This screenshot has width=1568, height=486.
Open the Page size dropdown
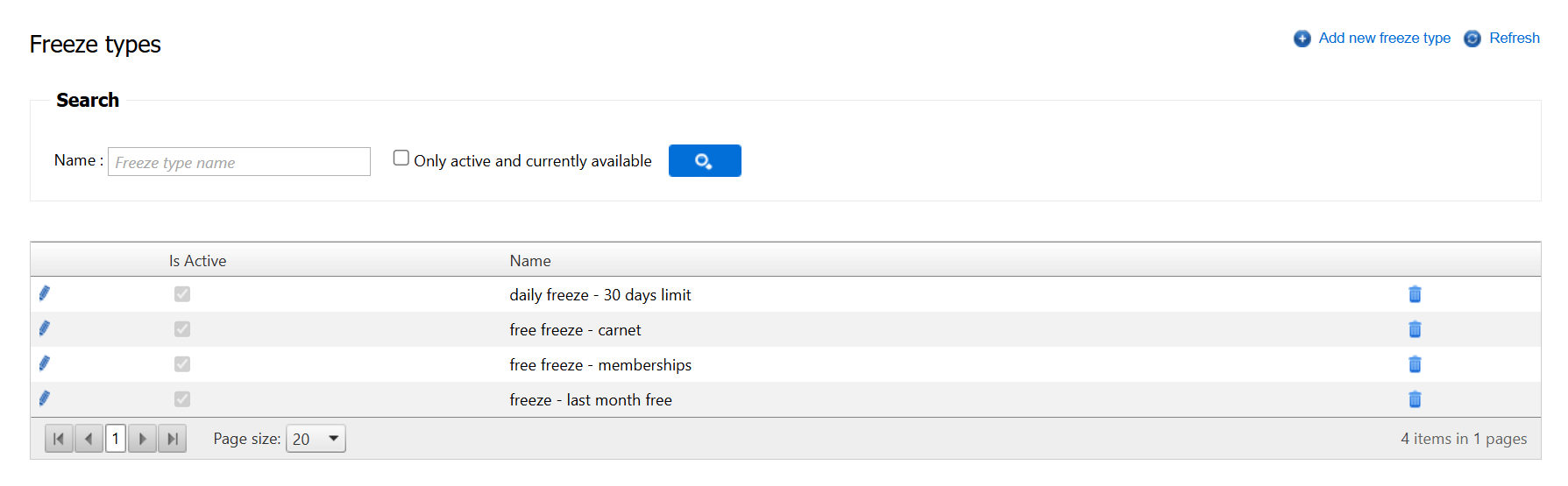[316, 439]
